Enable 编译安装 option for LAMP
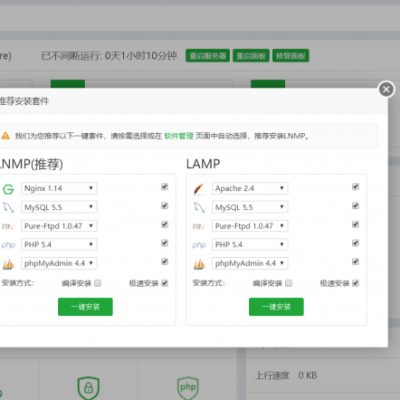This screenshot has height=400, width=400. [289, 283]
